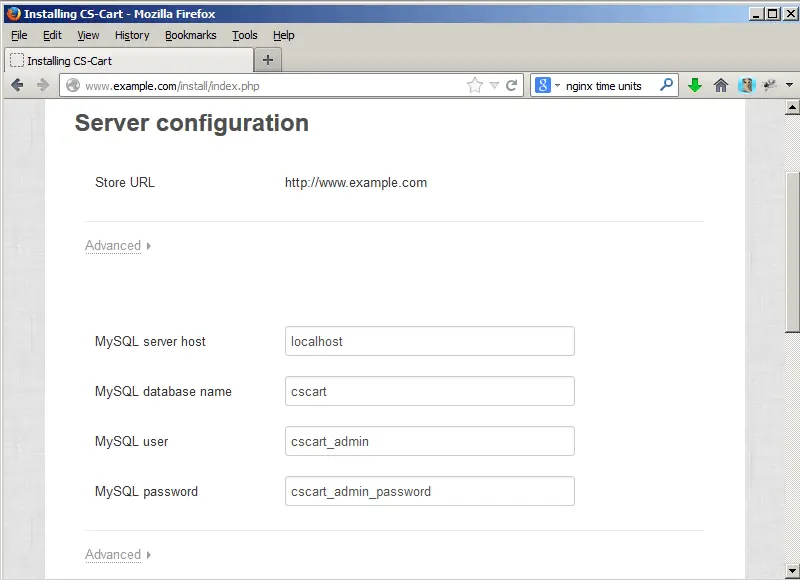Open the Bookmarks menu
Screen dimensions: 800x580
(190, 35)
